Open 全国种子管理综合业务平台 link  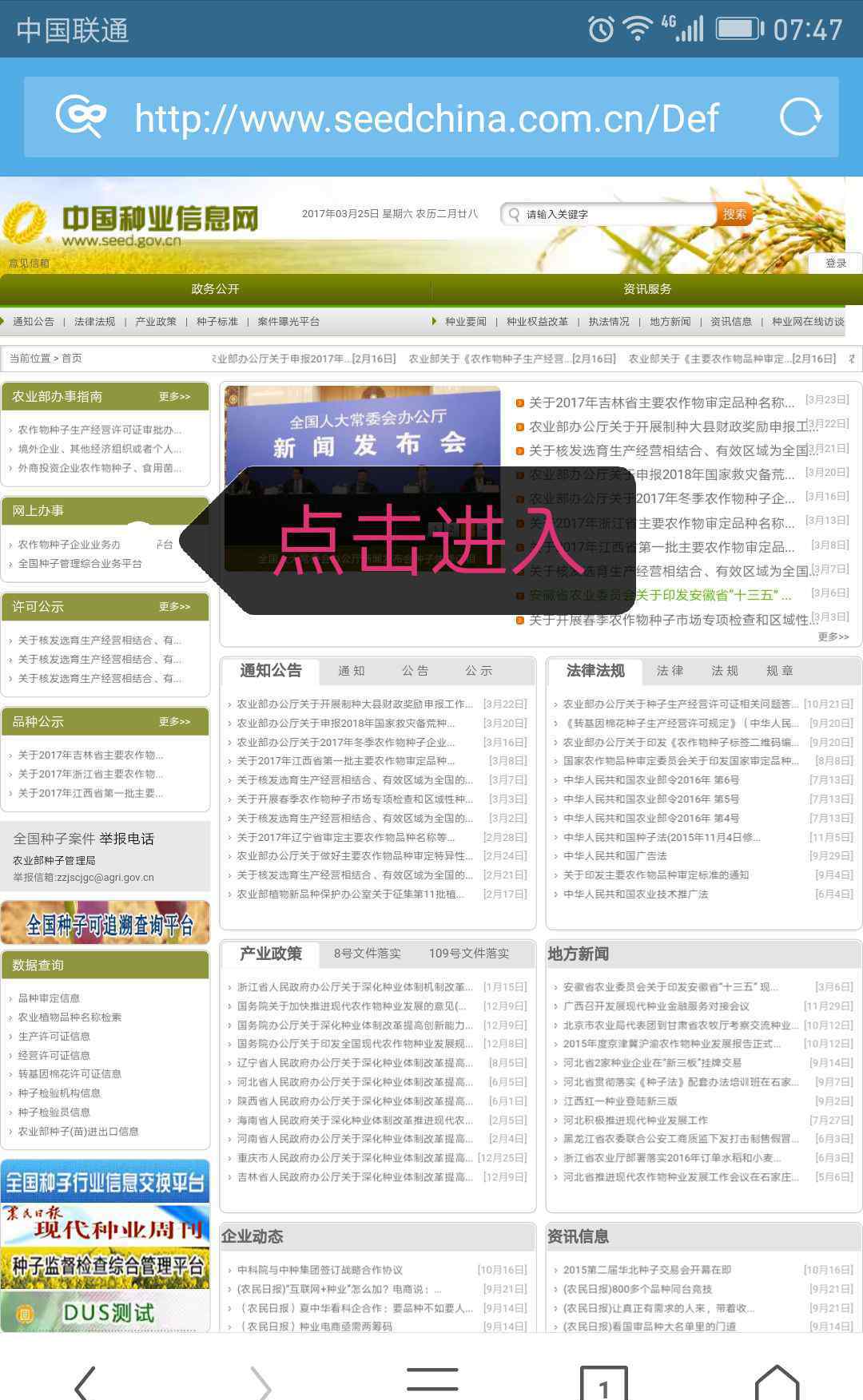click(80, 564)
